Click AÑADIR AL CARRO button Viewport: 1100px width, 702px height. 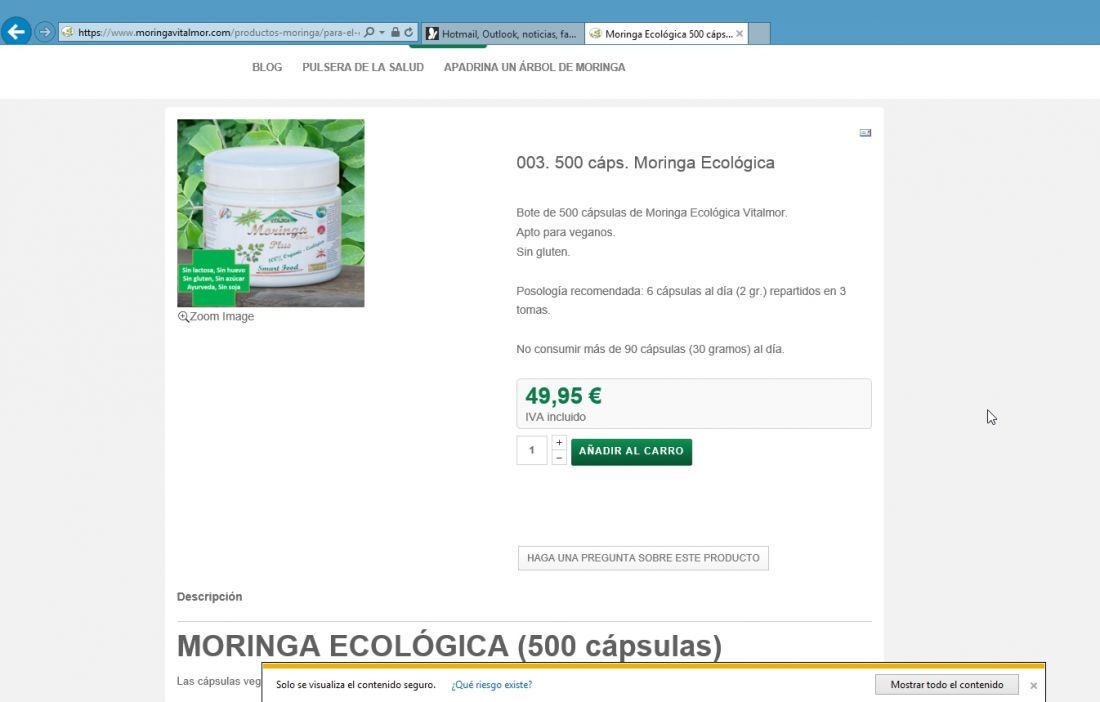tap(631, 452)
